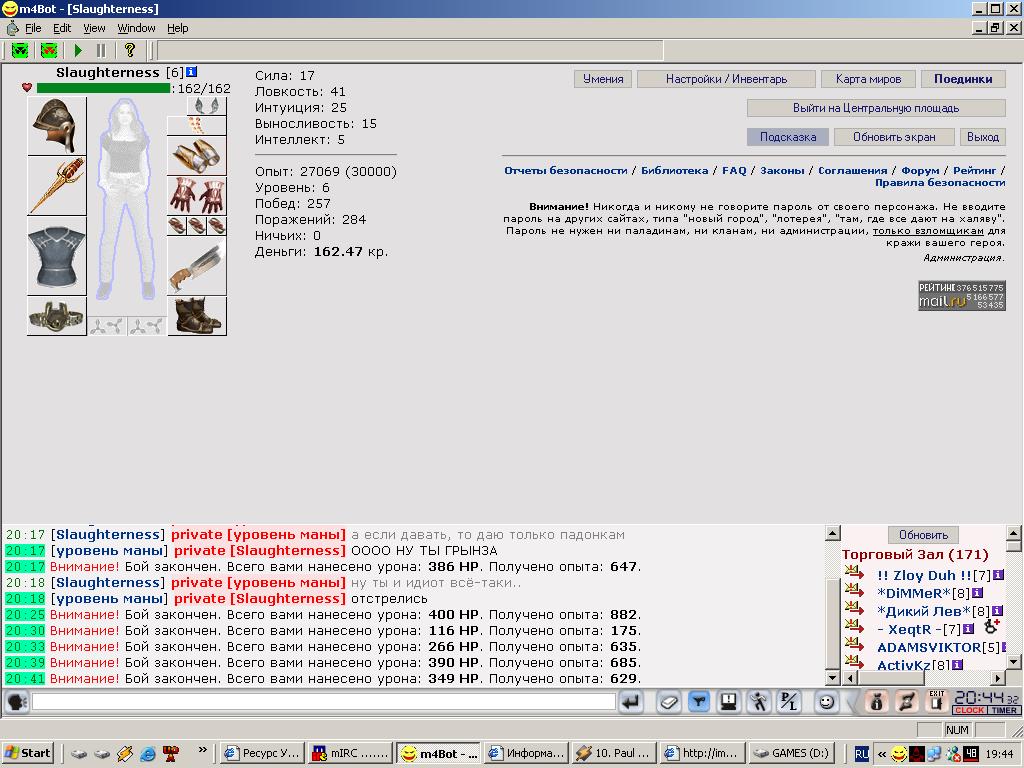This screenshot has width=1024, height=768.
Task: Click the Windows Start button
Action: [27, 753]
